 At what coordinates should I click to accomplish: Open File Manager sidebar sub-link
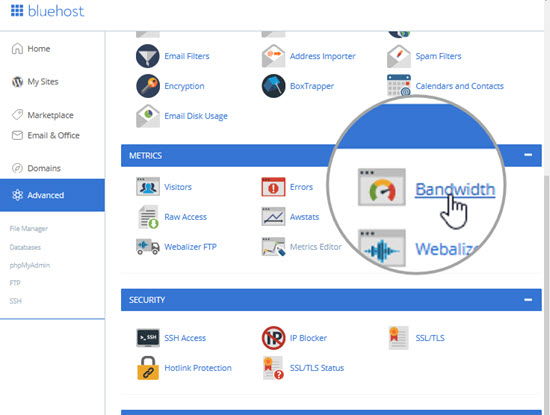pyautogui.click(x=28, y=229)
